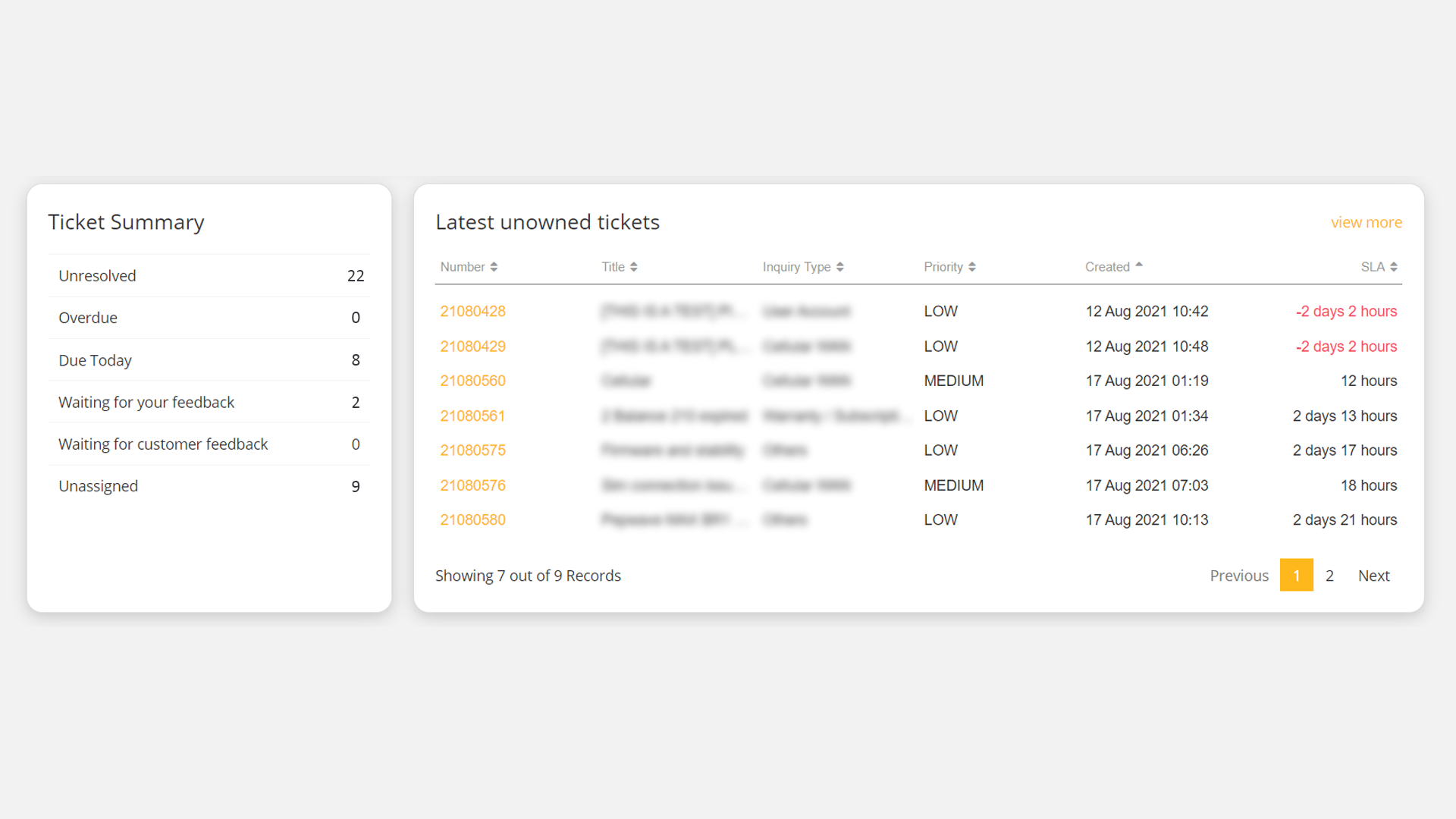Open ticket 21080561 link
Viewport: 1456px width, 819px height.
click(x=472, y=416)
